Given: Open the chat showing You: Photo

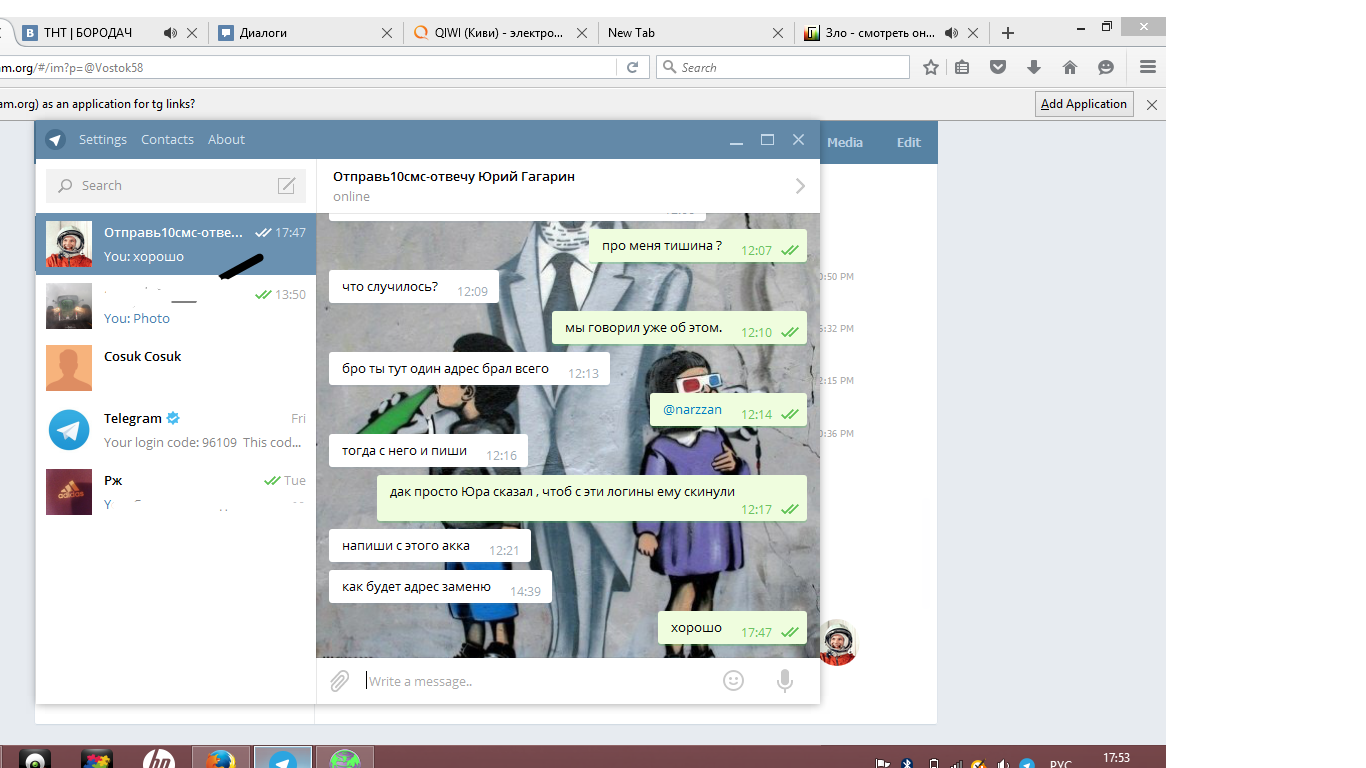Looking at the screenshot, I should pos(176,306).
